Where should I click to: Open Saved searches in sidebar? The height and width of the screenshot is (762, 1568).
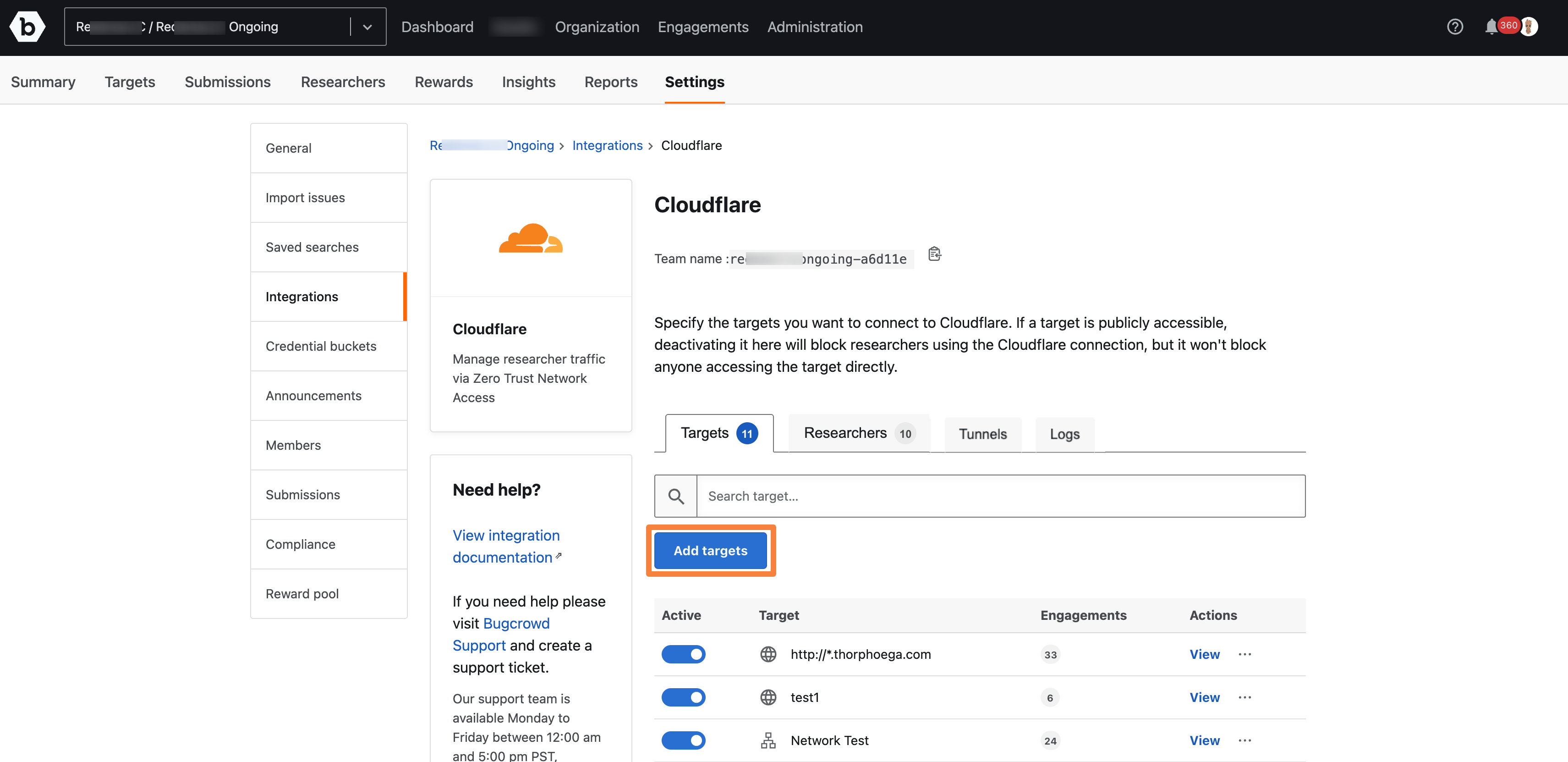pyautogui.click(x=329, y=247)
